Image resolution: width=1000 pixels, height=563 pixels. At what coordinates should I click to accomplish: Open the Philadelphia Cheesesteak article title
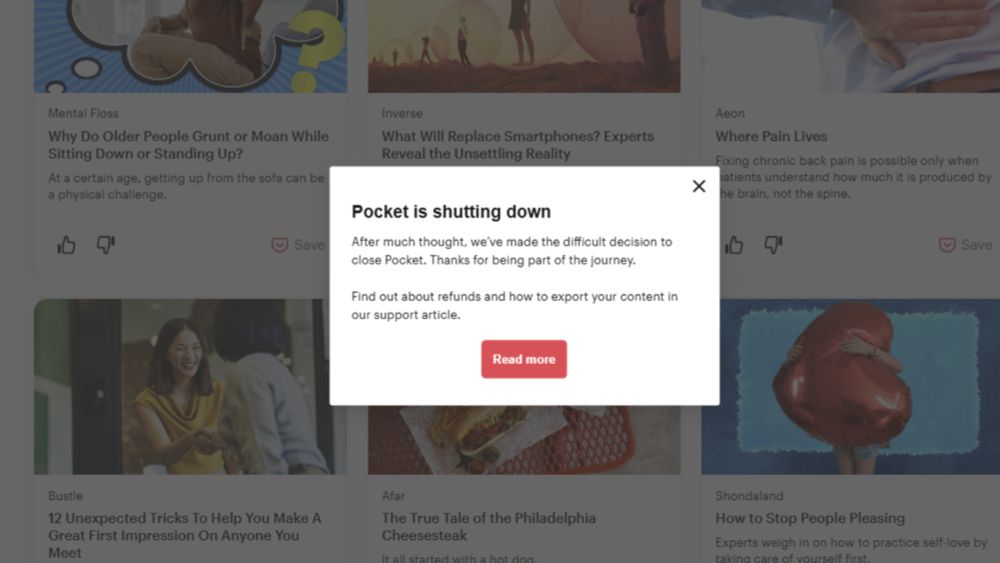pyautogui.click(x=489, y=527)
